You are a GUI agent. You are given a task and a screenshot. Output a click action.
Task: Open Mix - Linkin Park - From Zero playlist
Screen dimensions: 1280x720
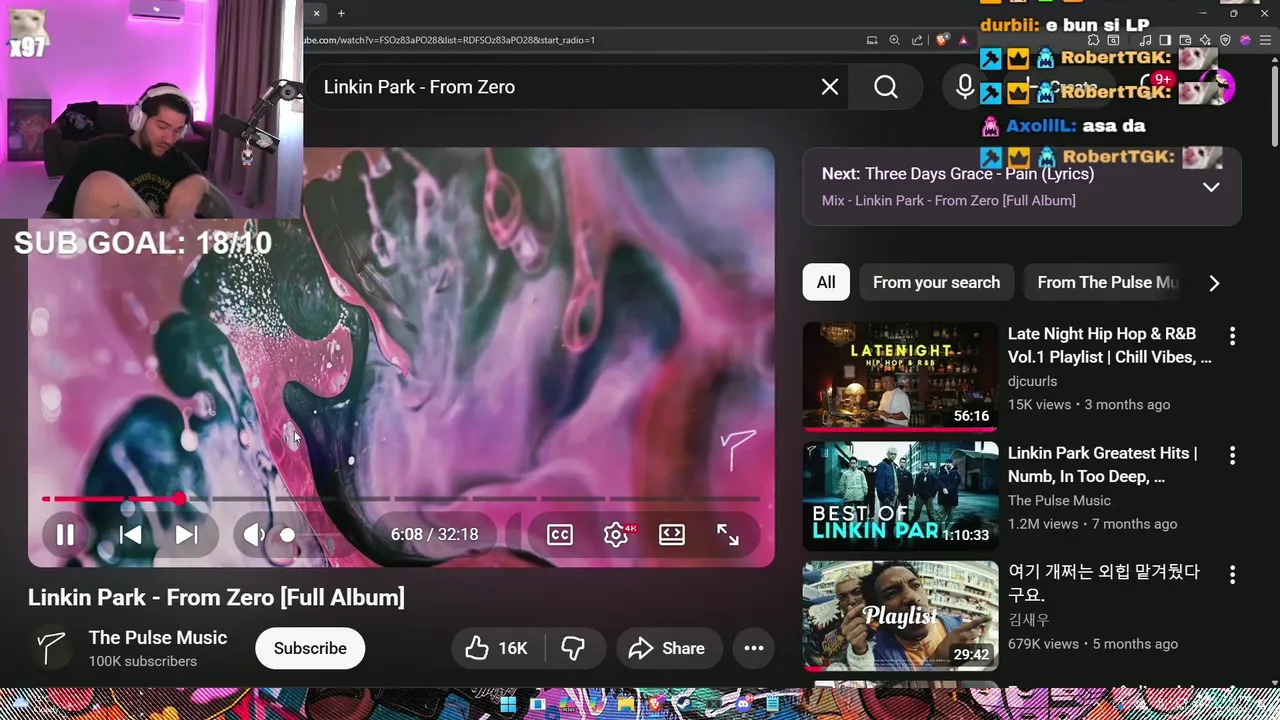tap(949, 201)
